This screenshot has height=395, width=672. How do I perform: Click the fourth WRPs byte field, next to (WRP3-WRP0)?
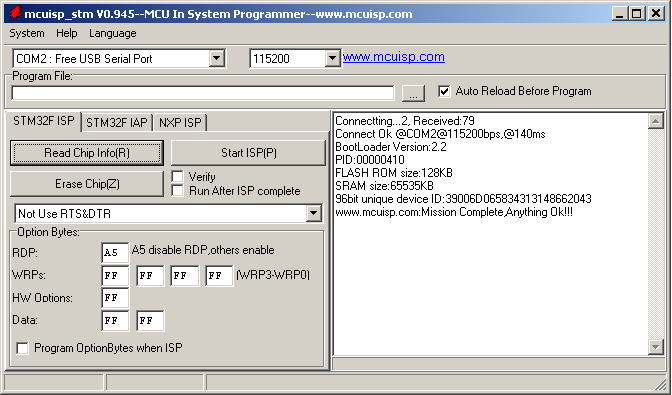219,275
